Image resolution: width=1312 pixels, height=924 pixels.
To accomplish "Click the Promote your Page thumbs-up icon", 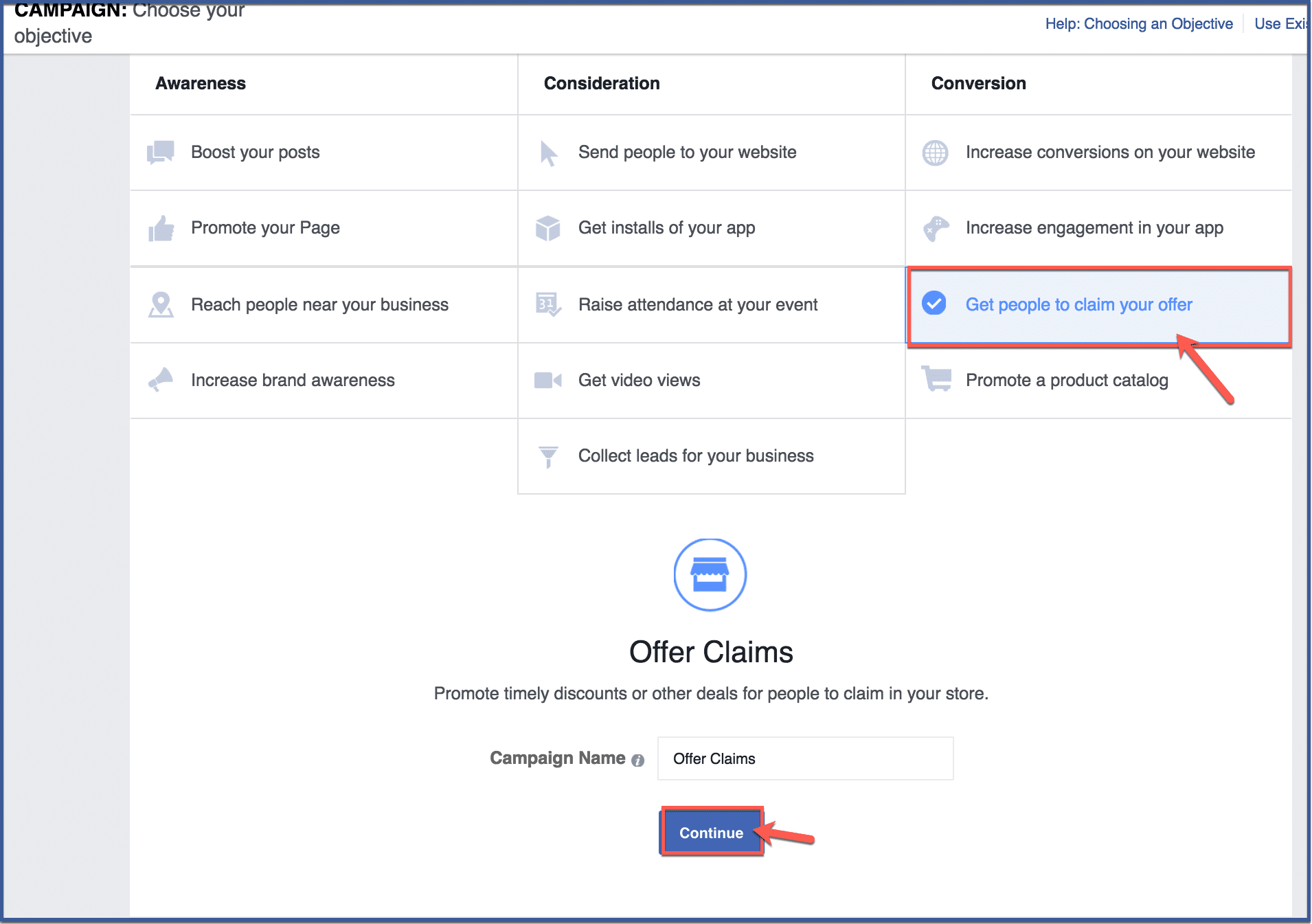I will [x=161, y=228].
